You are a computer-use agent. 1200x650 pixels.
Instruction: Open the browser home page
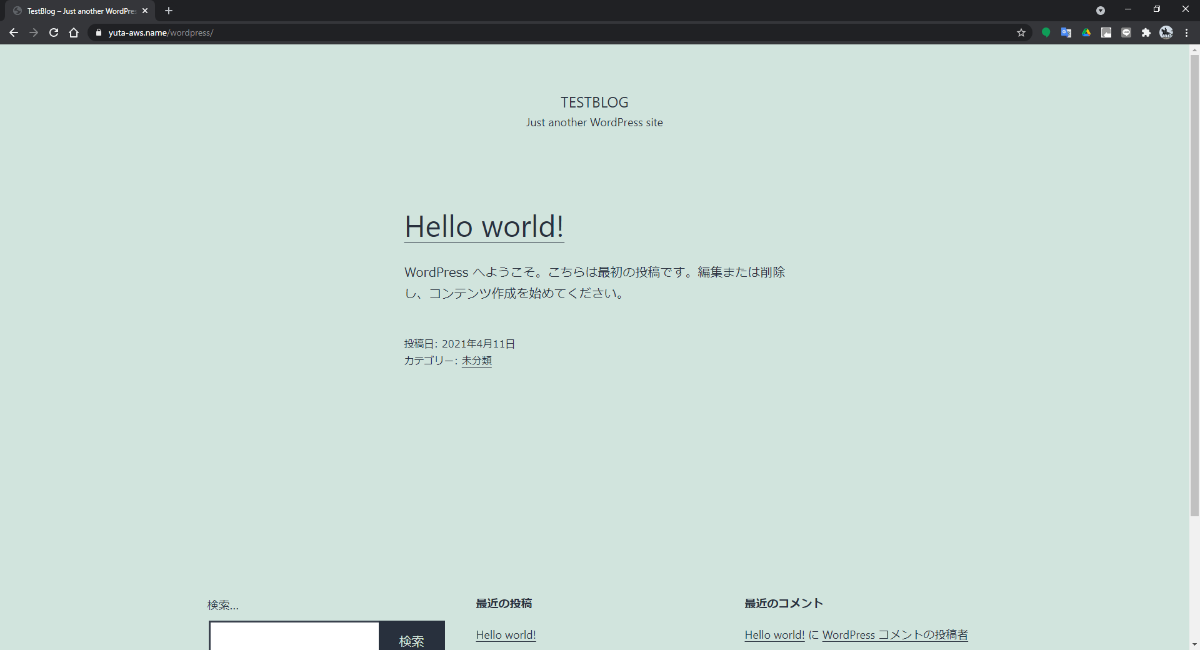click(x=73, y=32)
